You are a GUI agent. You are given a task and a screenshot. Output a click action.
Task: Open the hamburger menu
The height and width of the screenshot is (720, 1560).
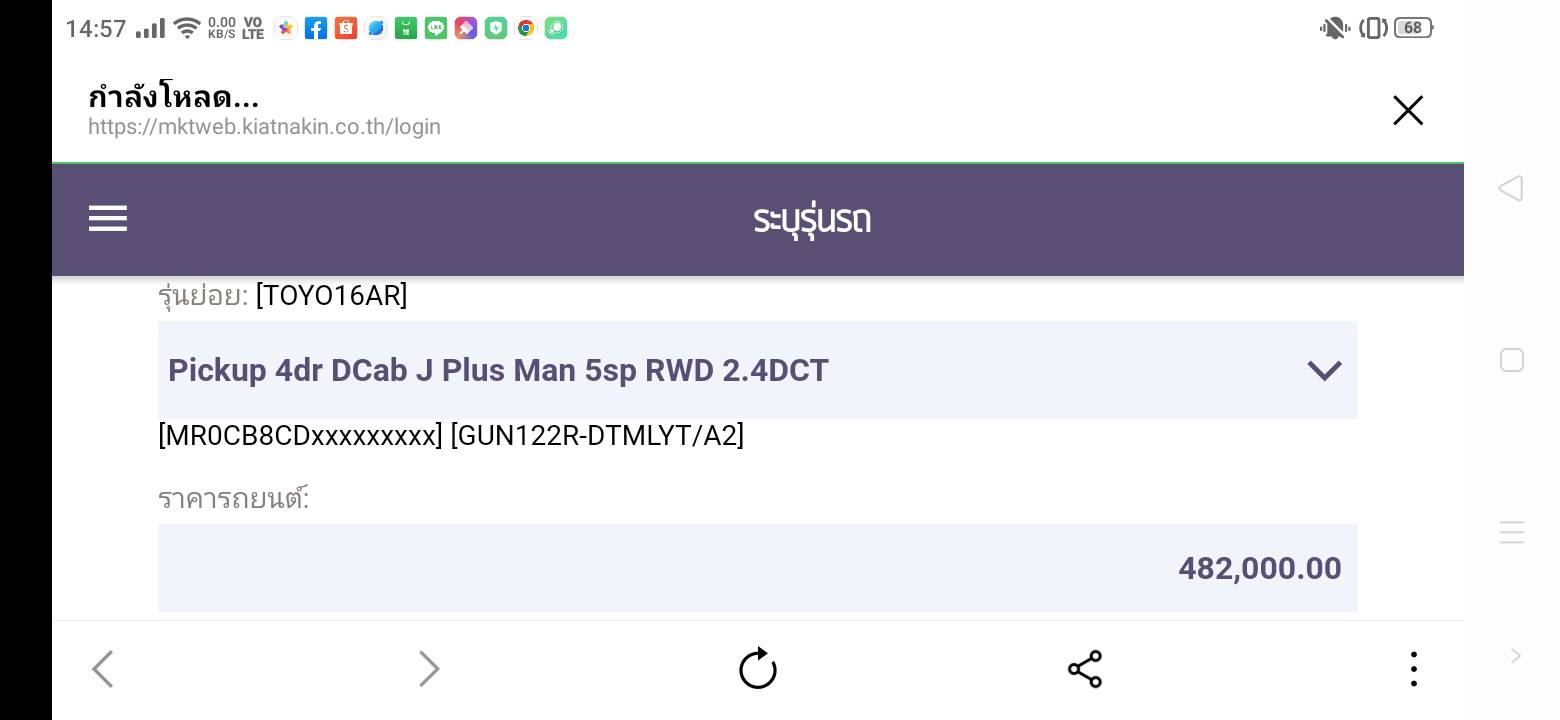[108, 219]
